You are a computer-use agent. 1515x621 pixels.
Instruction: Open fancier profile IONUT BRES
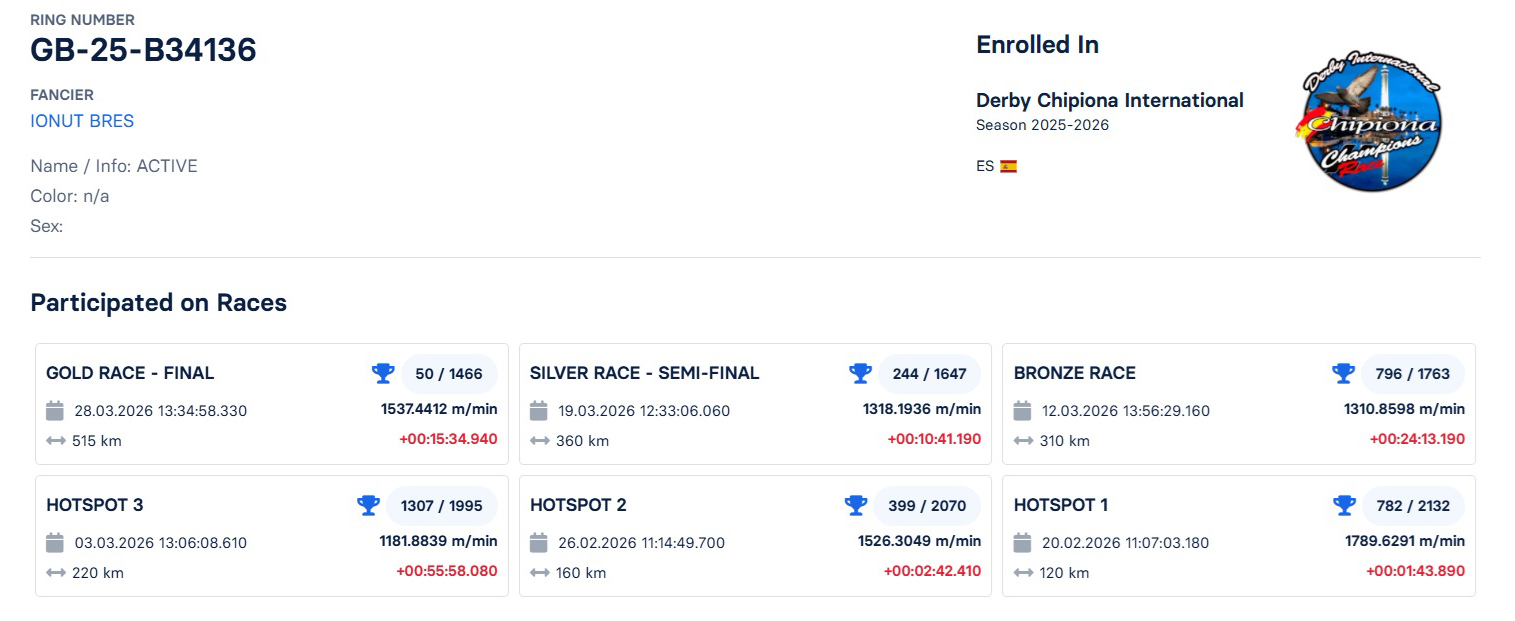82,120
